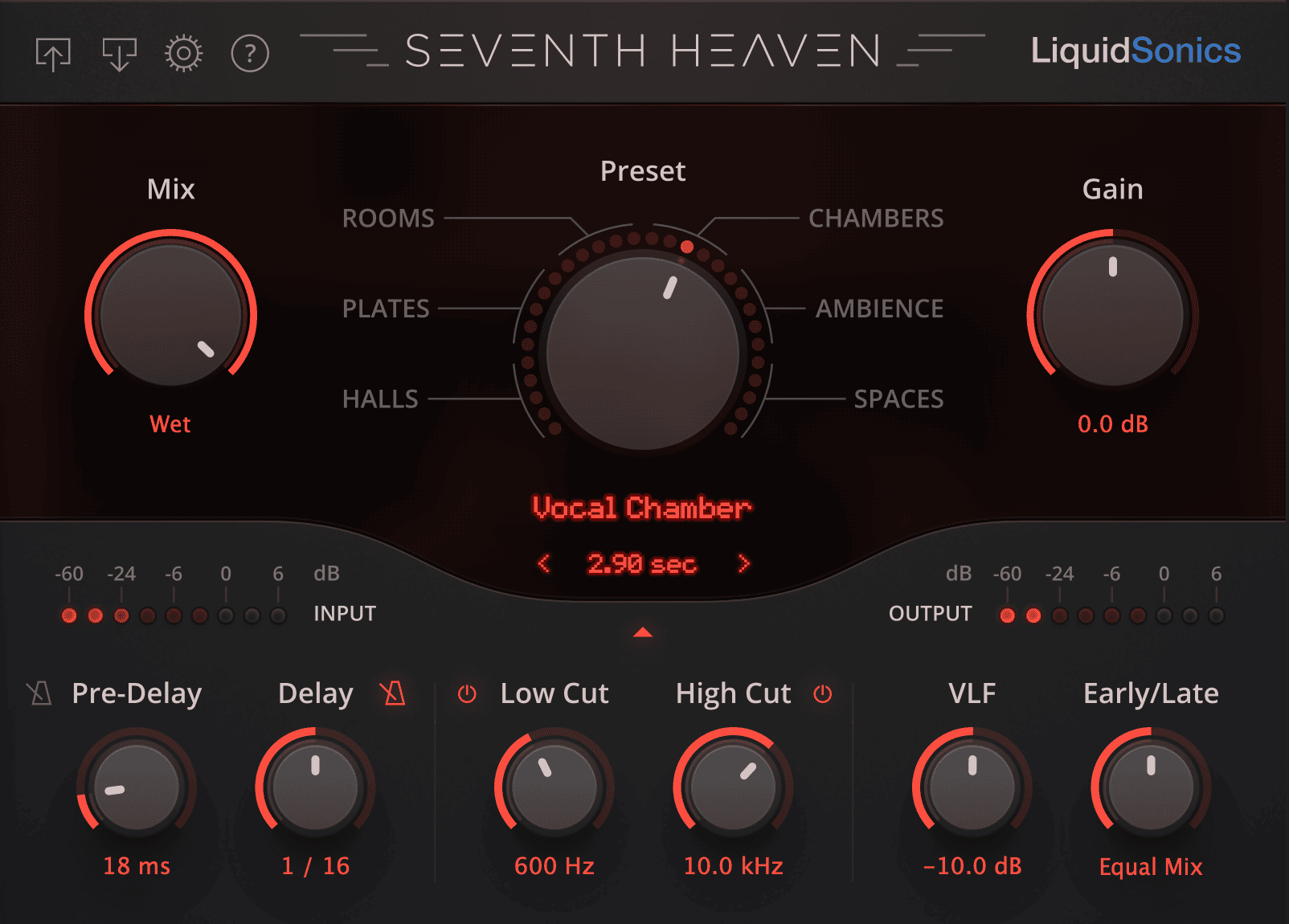Collapse the lower panel using the triangle arrow
This screenshot has height=924, width=1289.
(643, 632)
